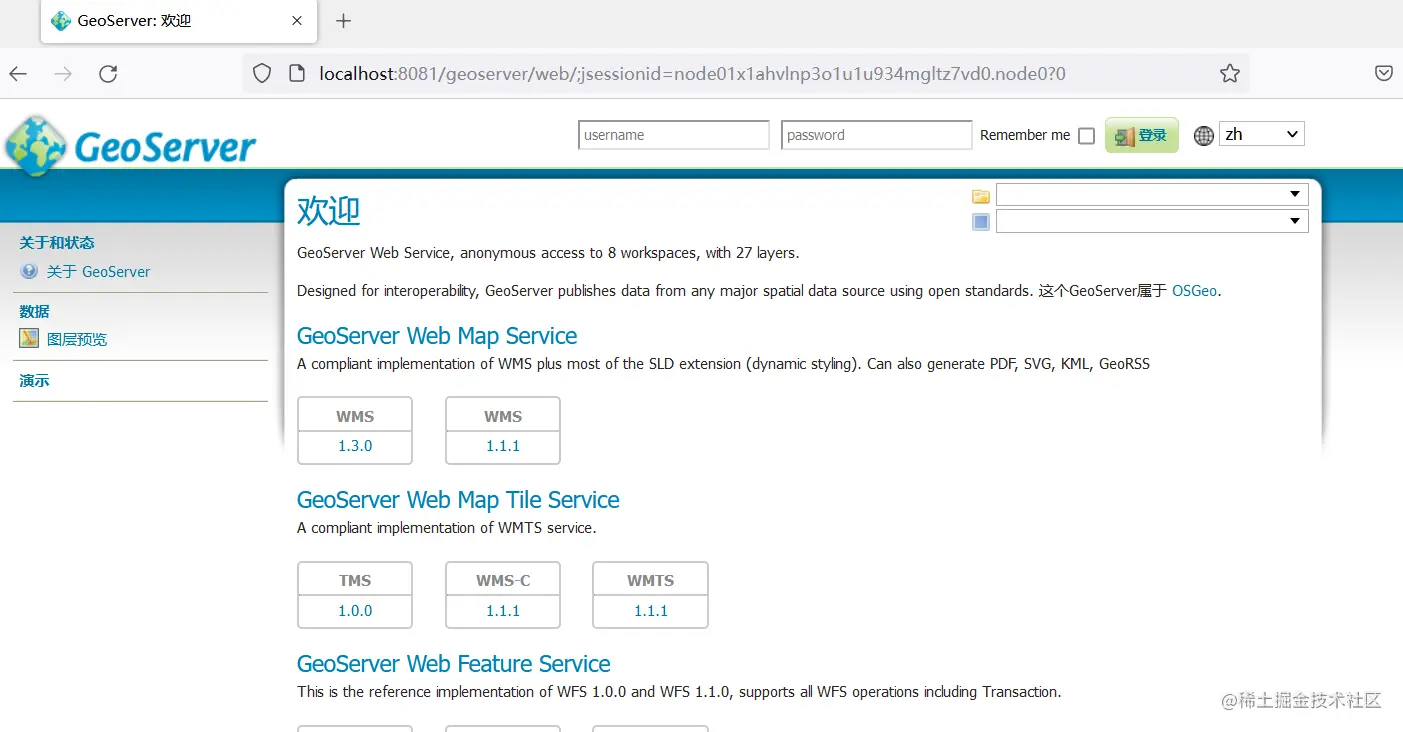This screenshot has height=732, width=1403.
Task: Click the globe language icon
Action: pos(1204,135)
